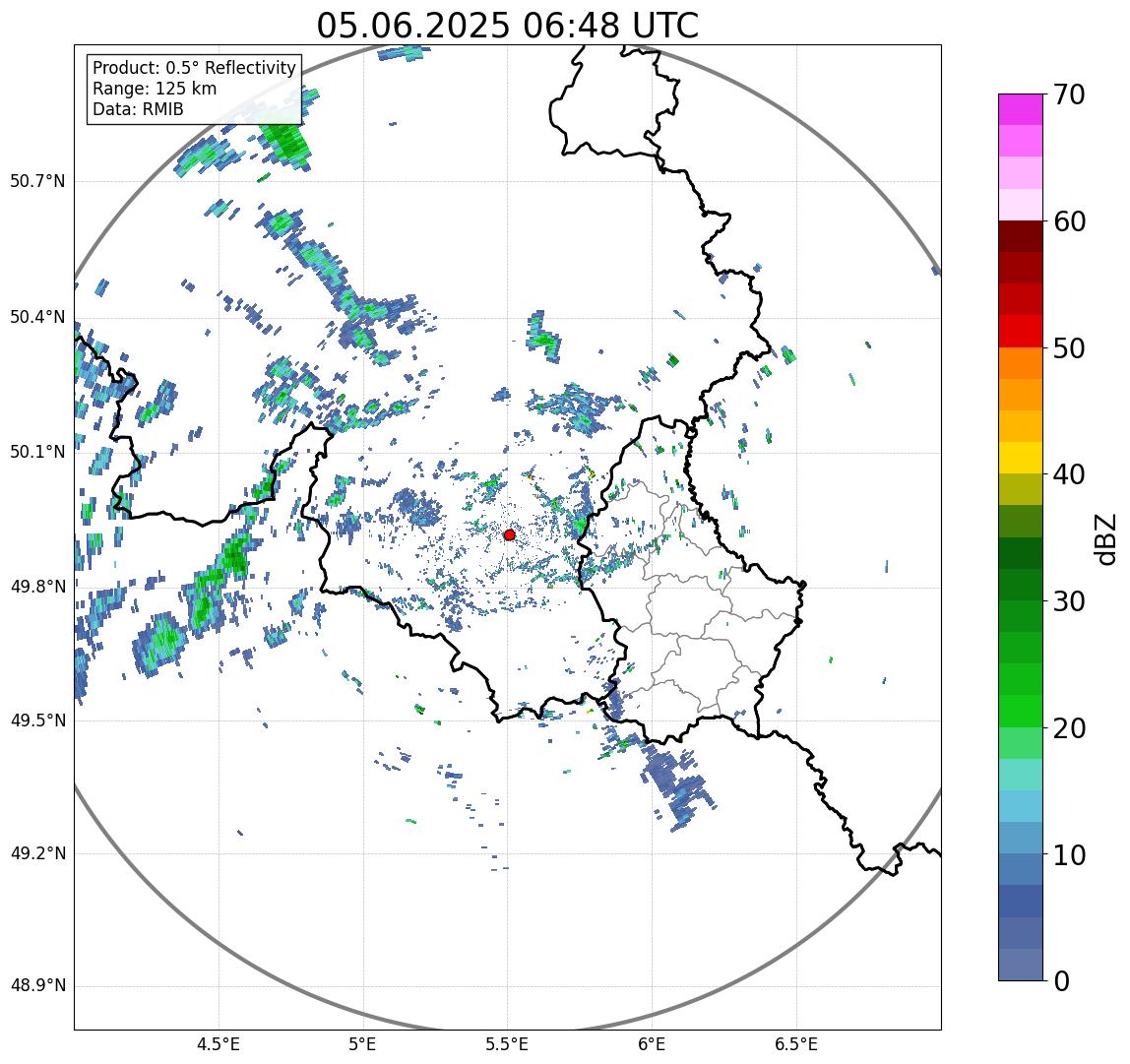The height and width of the screenshot is (1064, 1130).
Task: Click the colorbar tick label 40
Action: coord(1069,474)
